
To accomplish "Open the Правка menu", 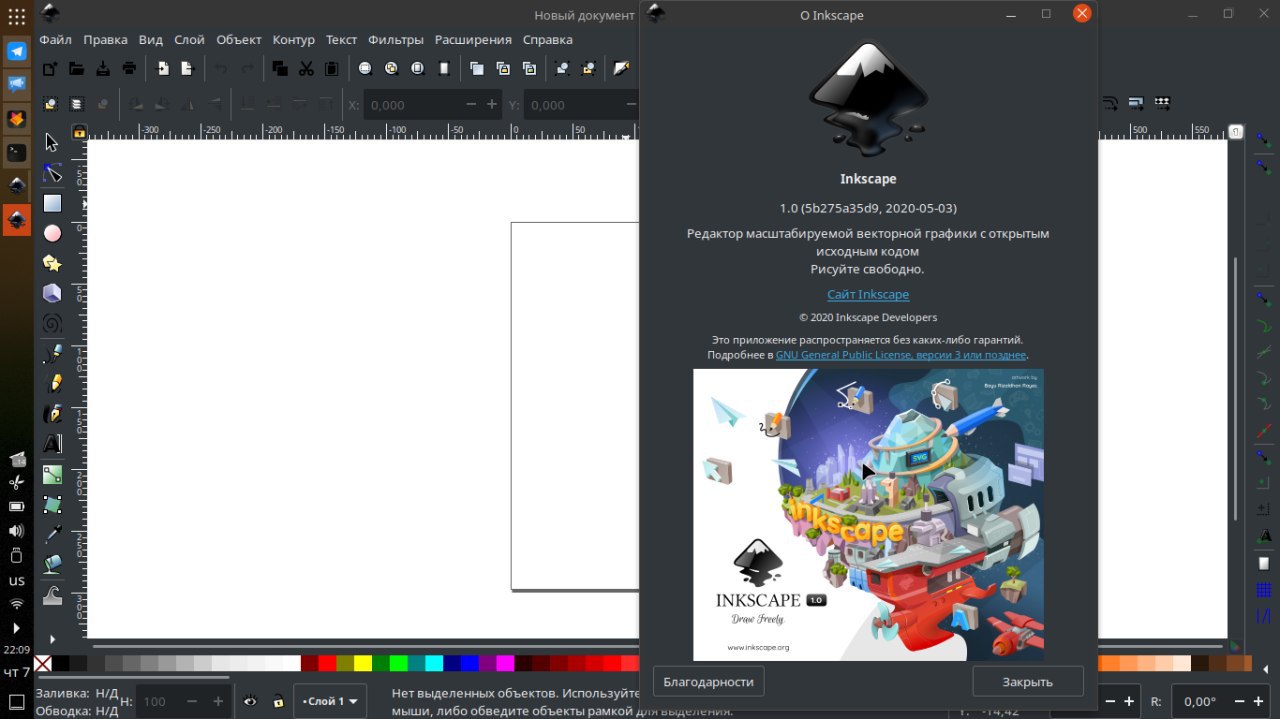I will pyautogui.click(x=105, y=39).
